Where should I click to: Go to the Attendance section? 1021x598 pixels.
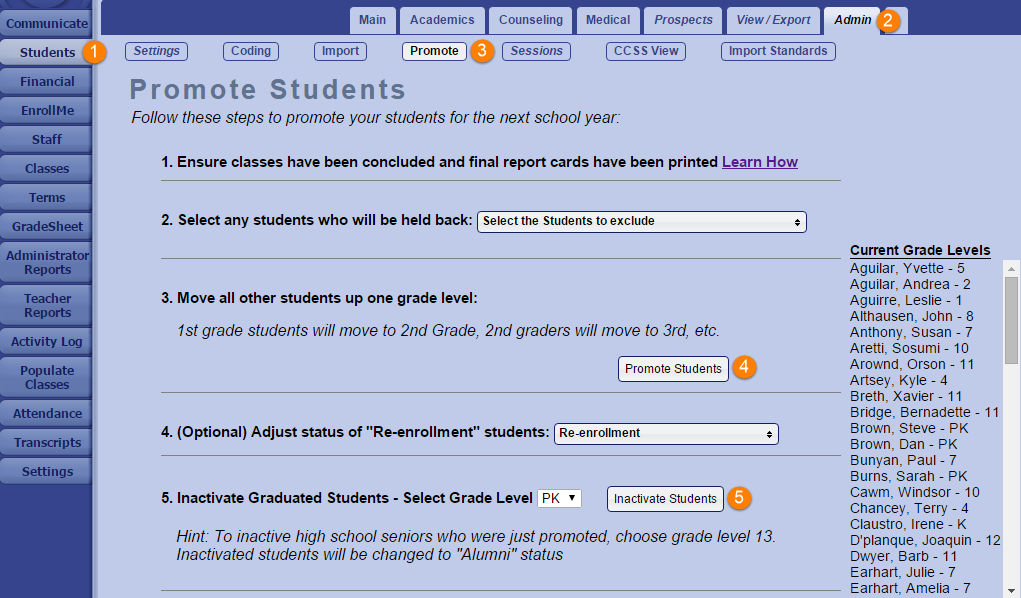pos(46,414)
